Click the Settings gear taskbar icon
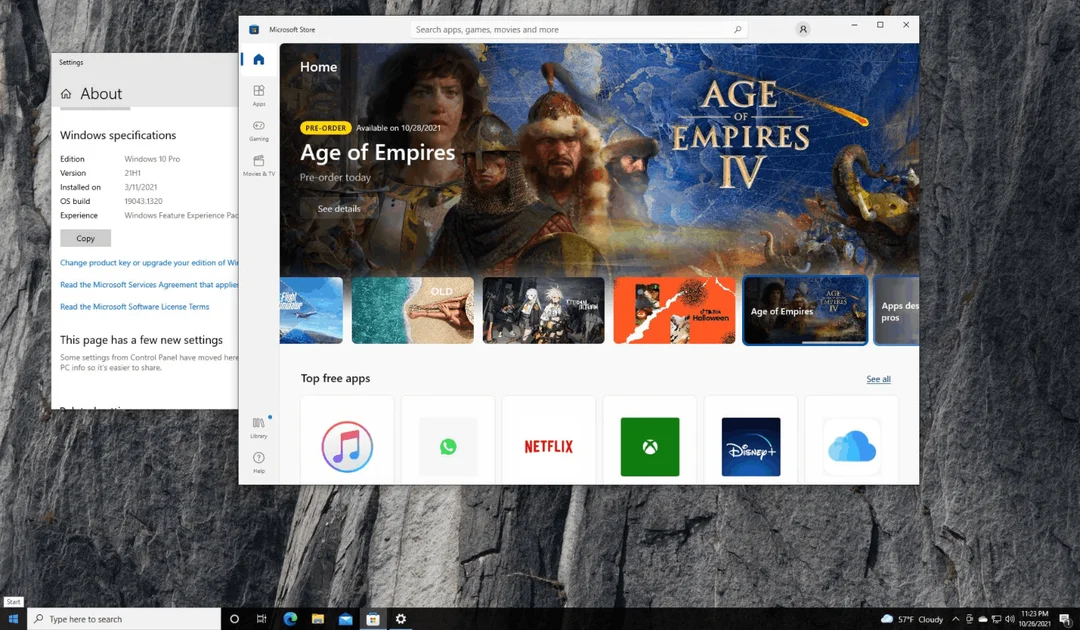The height and width of the screenshot is (630, 1080). pos(400,619)
